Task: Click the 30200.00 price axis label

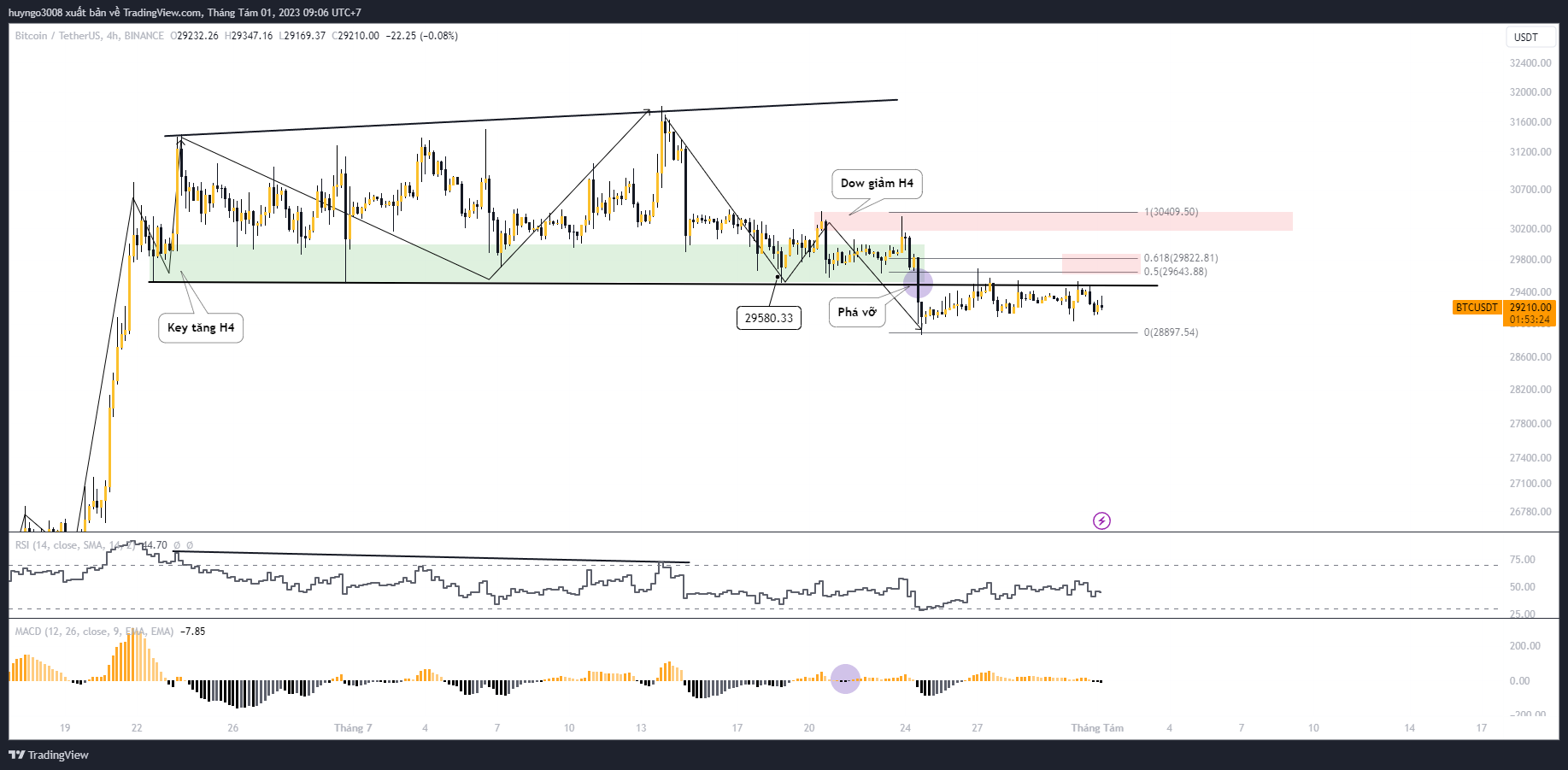Action: (1530, 229)
